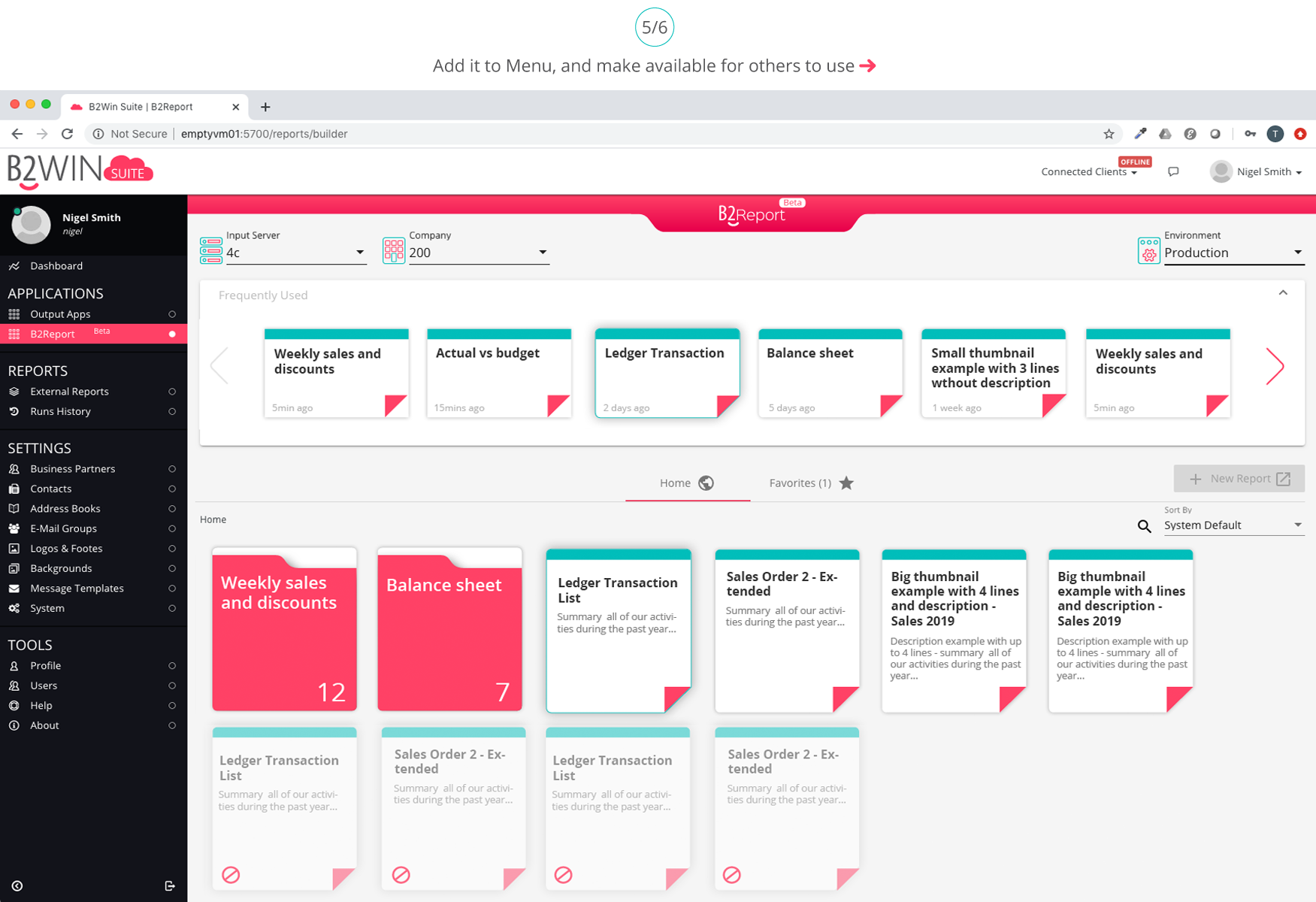Viewport: 1316px width, 902px height.
Task: Click the About info icon
Action: pos(14,726)
